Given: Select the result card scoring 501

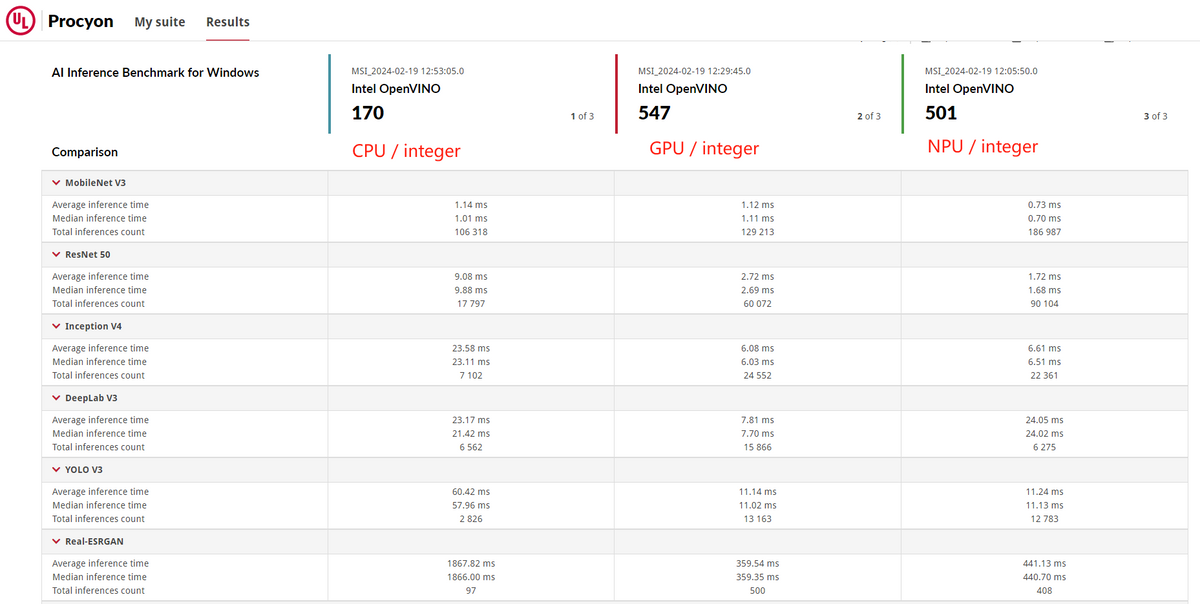Looking at the screenshot, I should coord(1045,94).
